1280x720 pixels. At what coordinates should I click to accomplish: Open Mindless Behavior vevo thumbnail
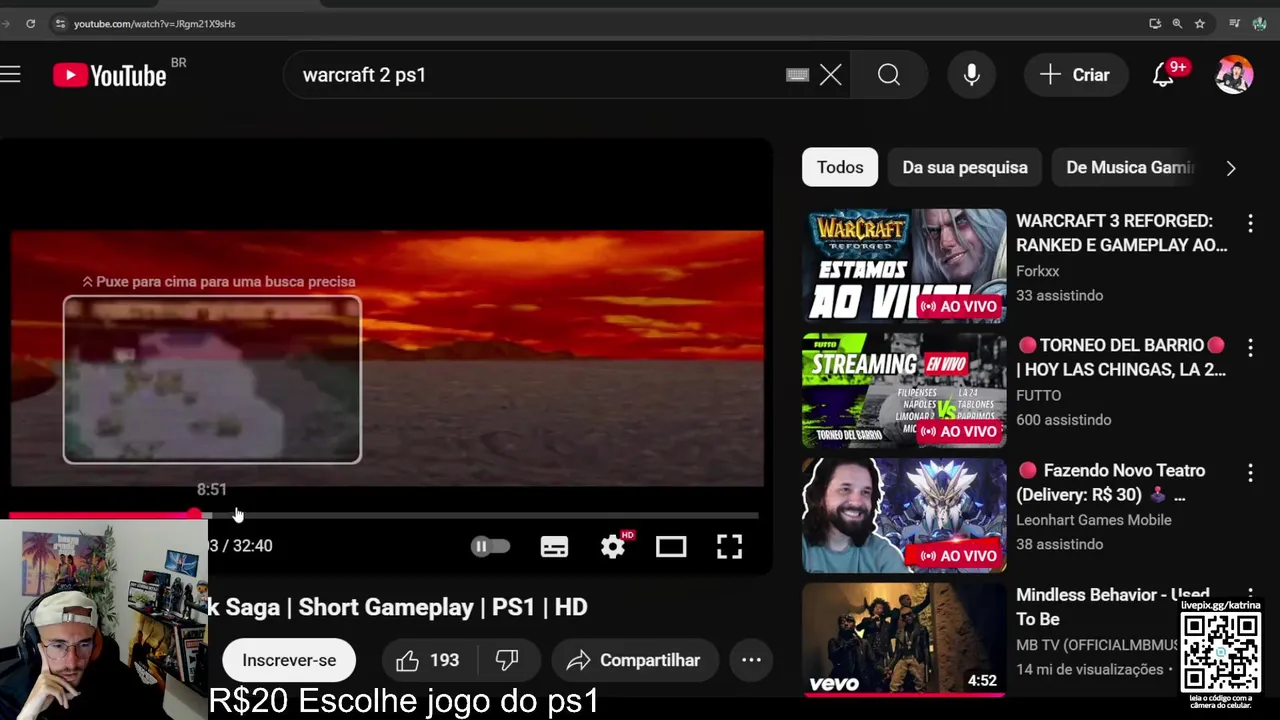pyautogui.click(x=904, y=639)
